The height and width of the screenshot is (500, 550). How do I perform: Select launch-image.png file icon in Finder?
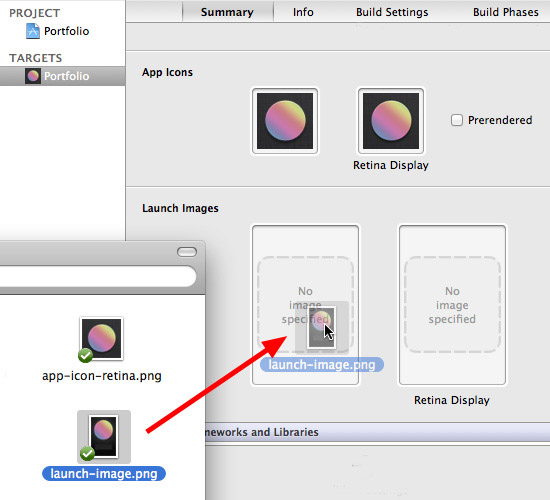(x=104, y=437)
